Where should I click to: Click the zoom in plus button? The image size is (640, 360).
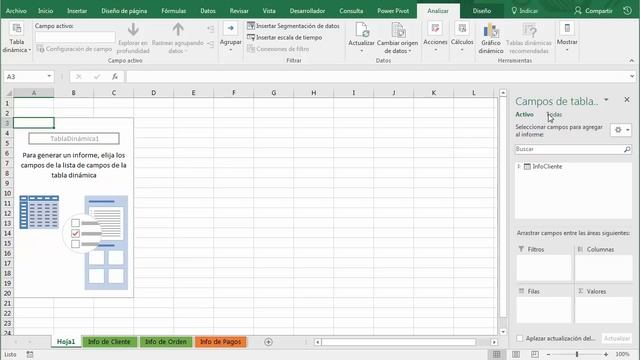pyautogui.click(x=606, y=354)
